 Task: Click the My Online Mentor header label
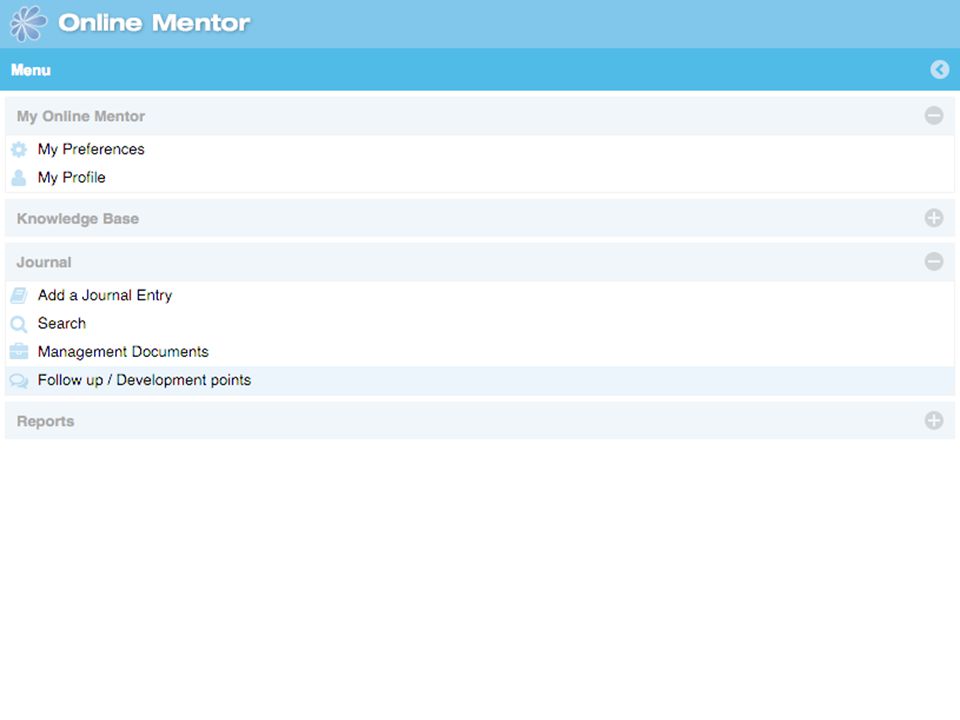point(81,116)
